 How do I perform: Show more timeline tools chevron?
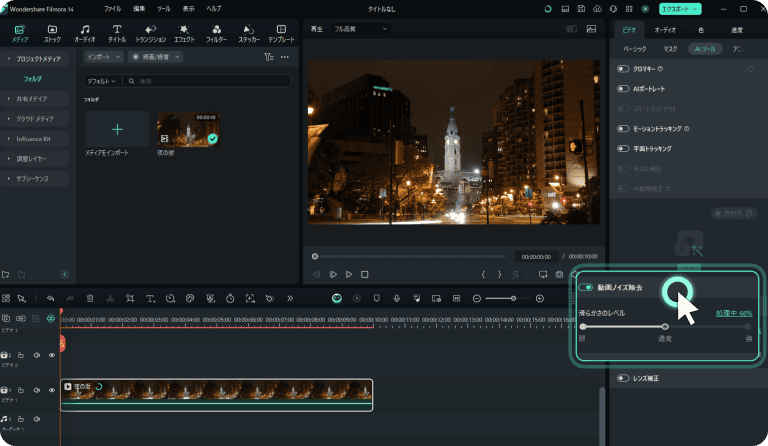290,298
